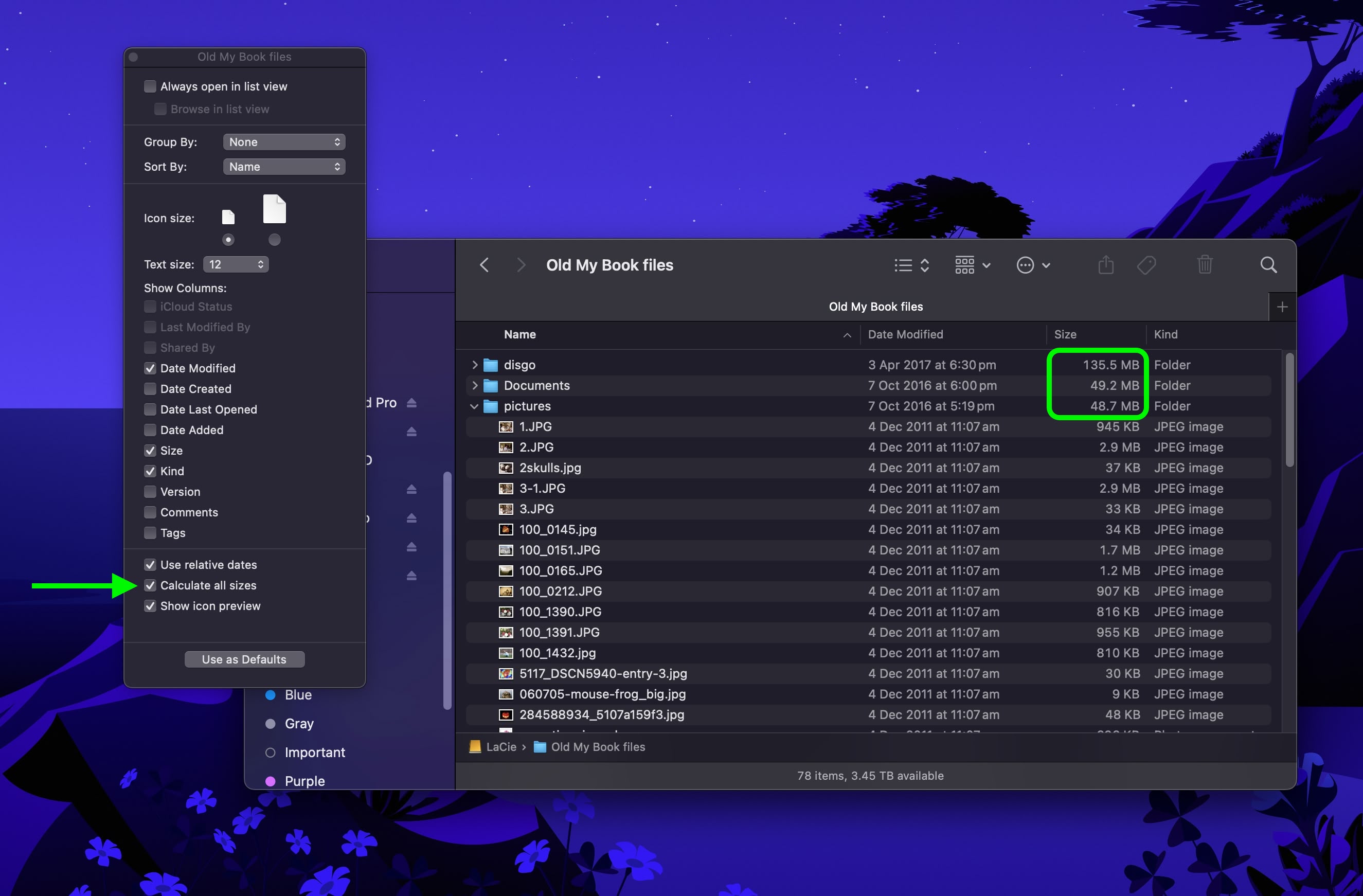Image resolution: width=1363 pixels, height=896 pixels.
Task: Select the larger icon size radio button
Action: 274,240
